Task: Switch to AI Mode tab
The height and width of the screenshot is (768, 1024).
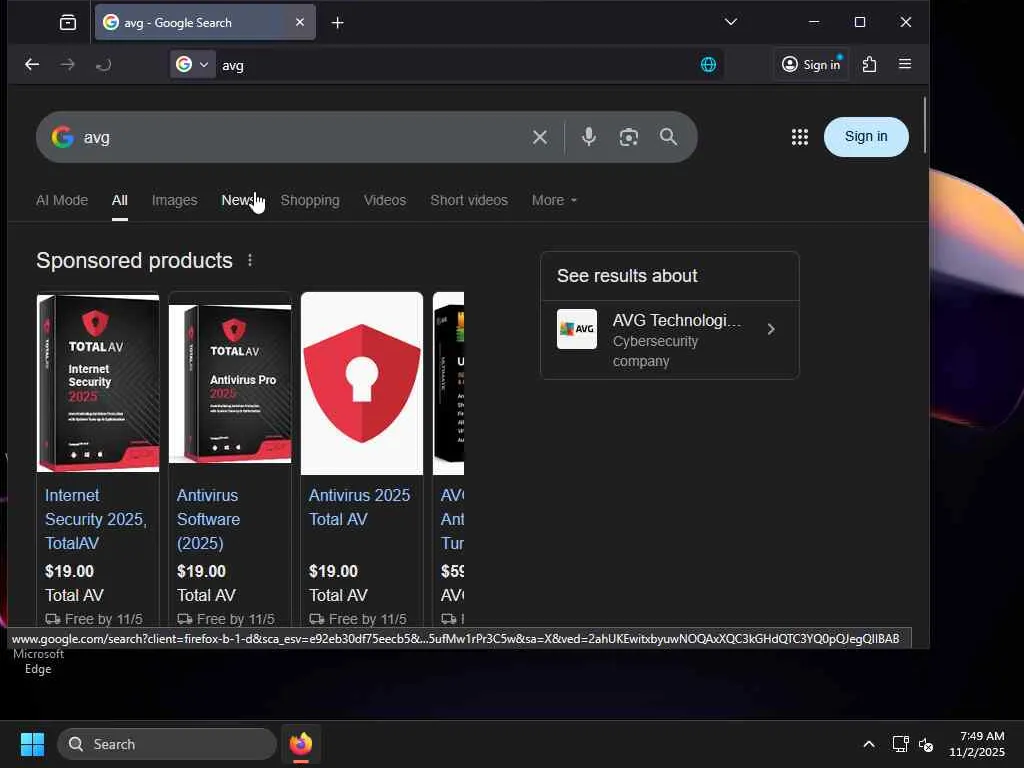Action: pos(62,200)
